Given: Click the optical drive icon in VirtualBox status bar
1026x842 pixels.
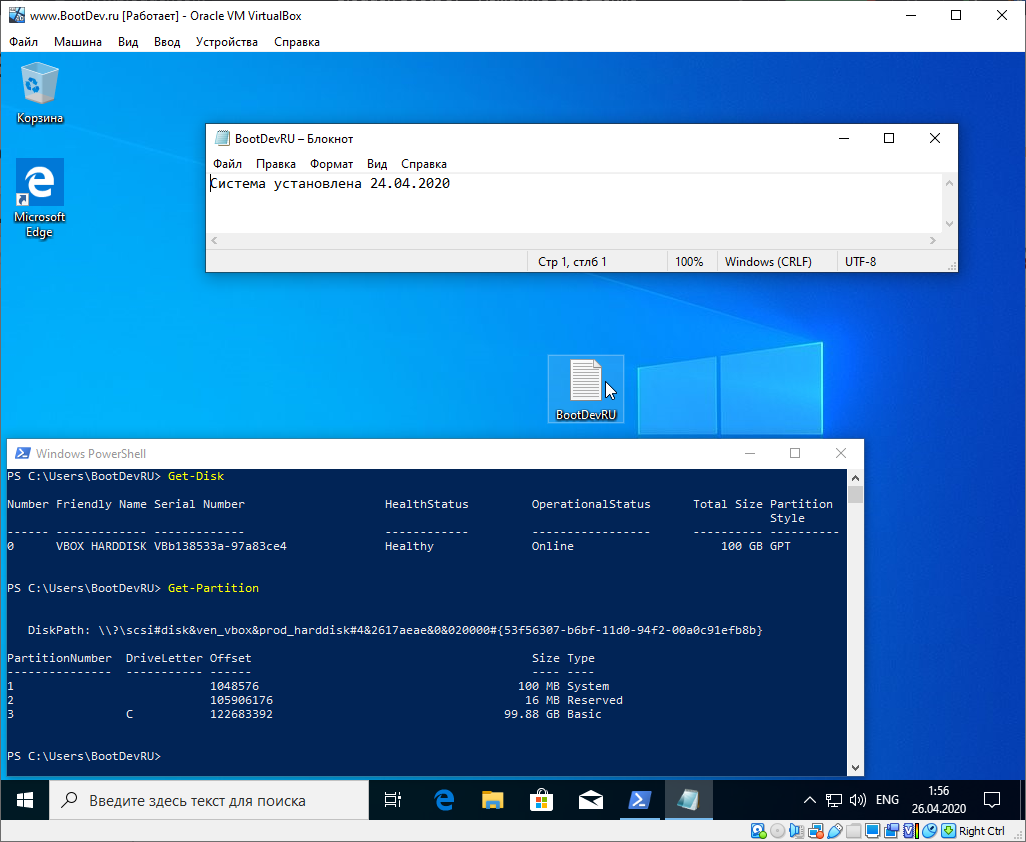Looking at the screenshot, I should pos(776,831).
